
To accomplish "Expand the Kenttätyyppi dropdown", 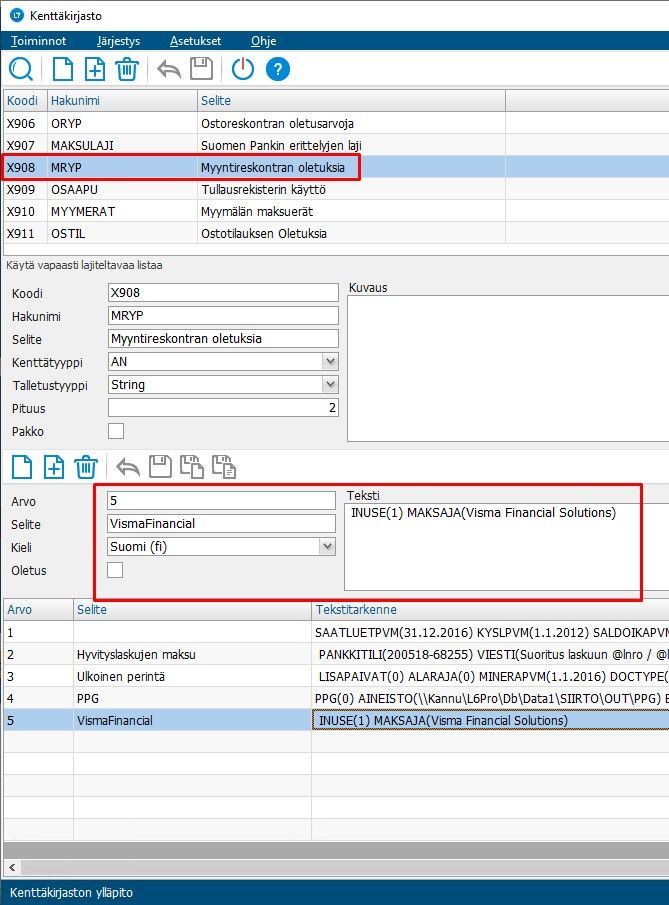I will [329, 362].
